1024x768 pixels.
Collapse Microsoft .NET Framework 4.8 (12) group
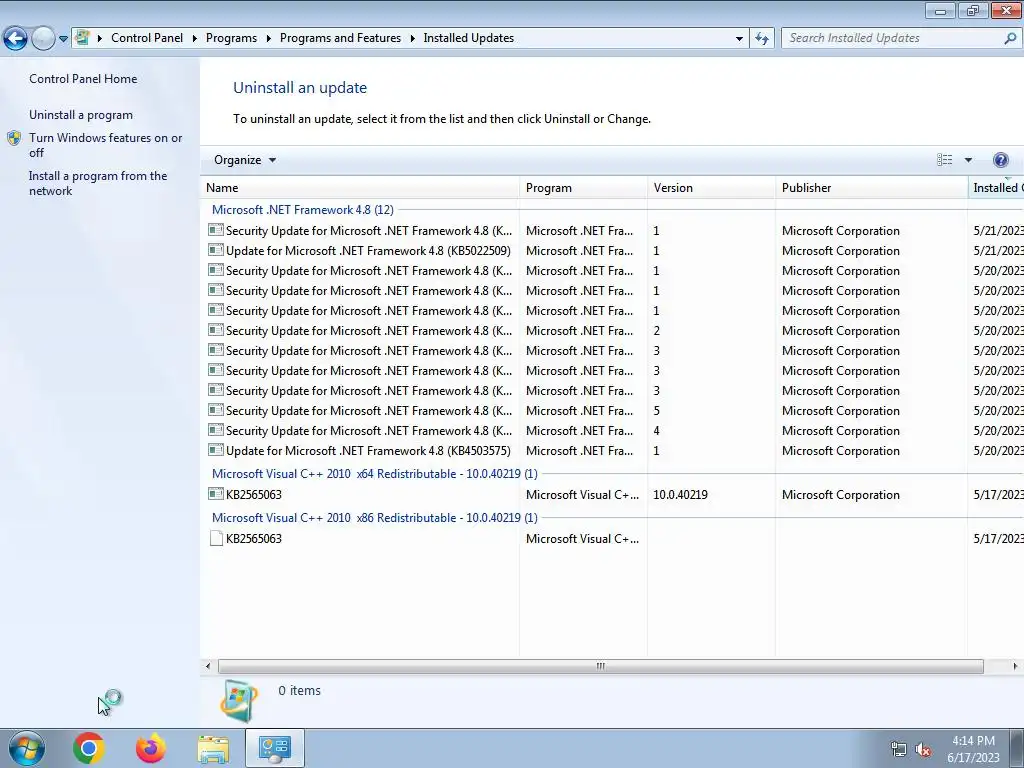tap(302, 210)
